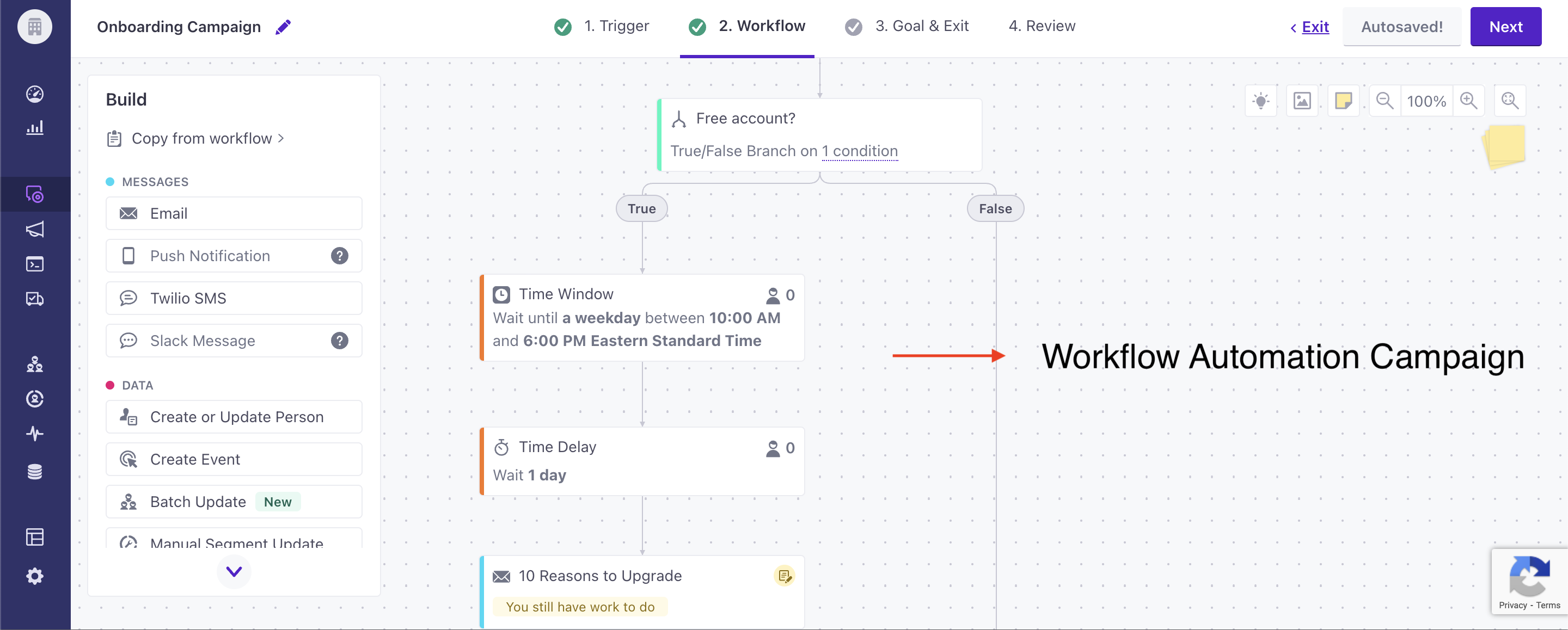The height and width of the screenshot is (630, 1568).
Task: Go to the 1. Trigger step
Action: (x=602, y=26)
